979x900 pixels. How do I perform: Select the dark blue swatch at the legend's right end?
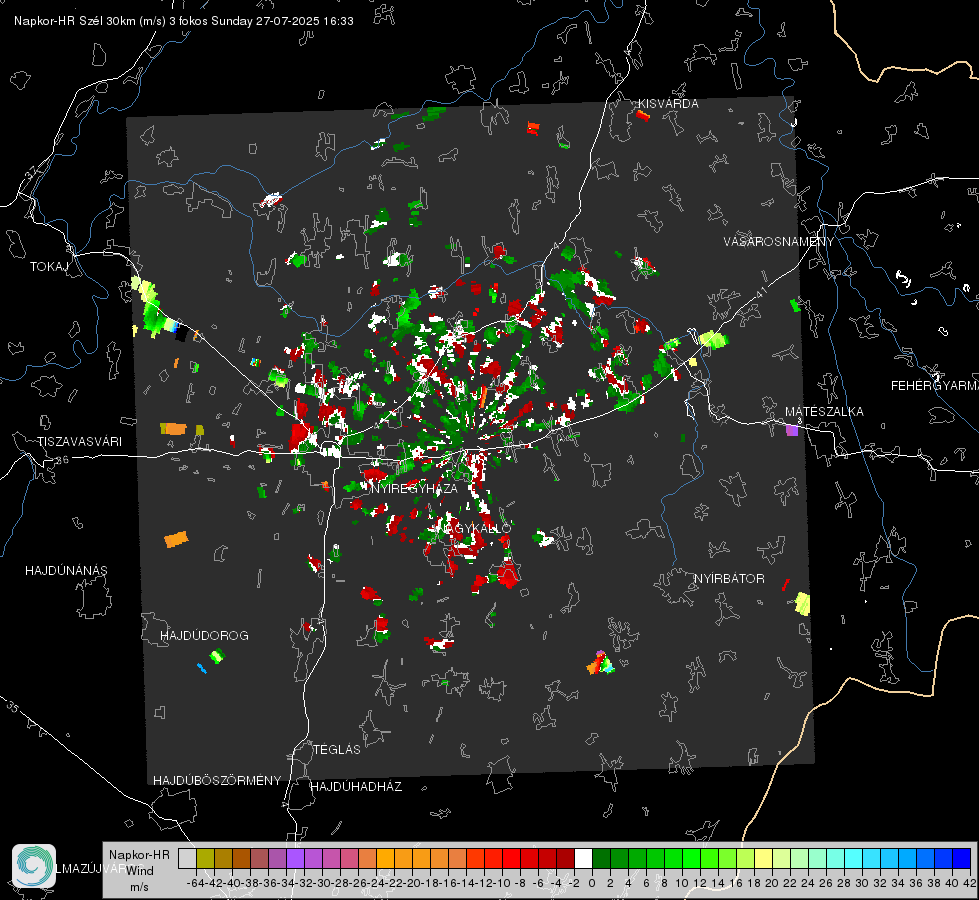coord(962,858)
